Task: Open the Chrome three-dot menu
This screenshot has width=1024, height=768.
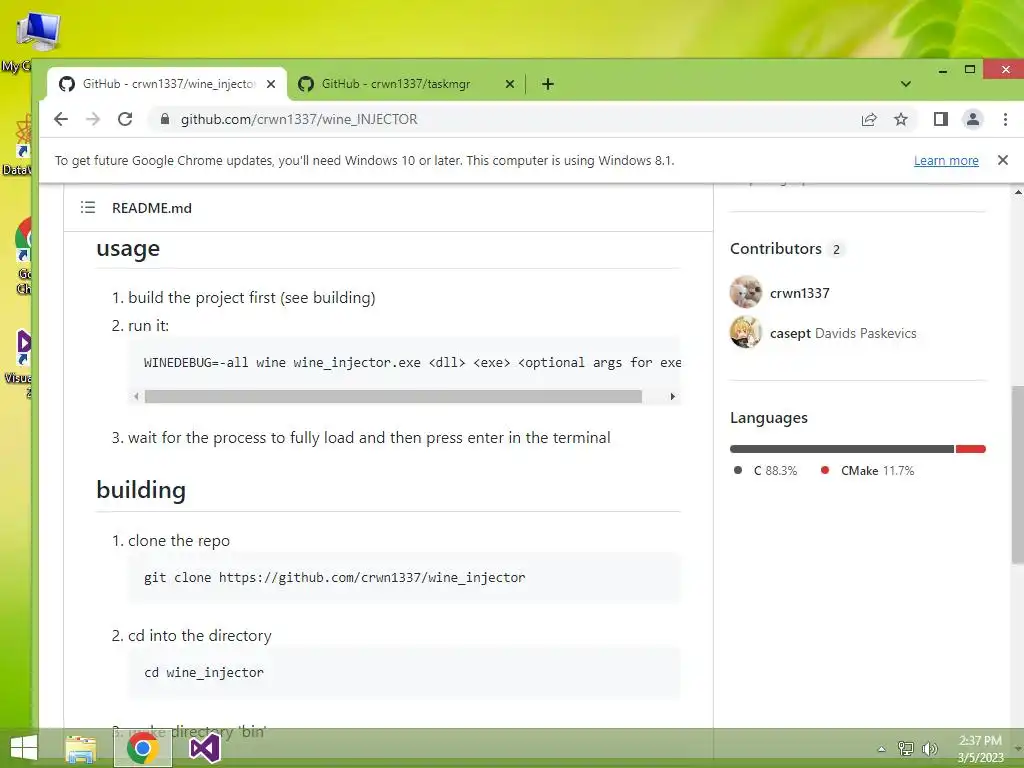Action: tap(1005, 119)
